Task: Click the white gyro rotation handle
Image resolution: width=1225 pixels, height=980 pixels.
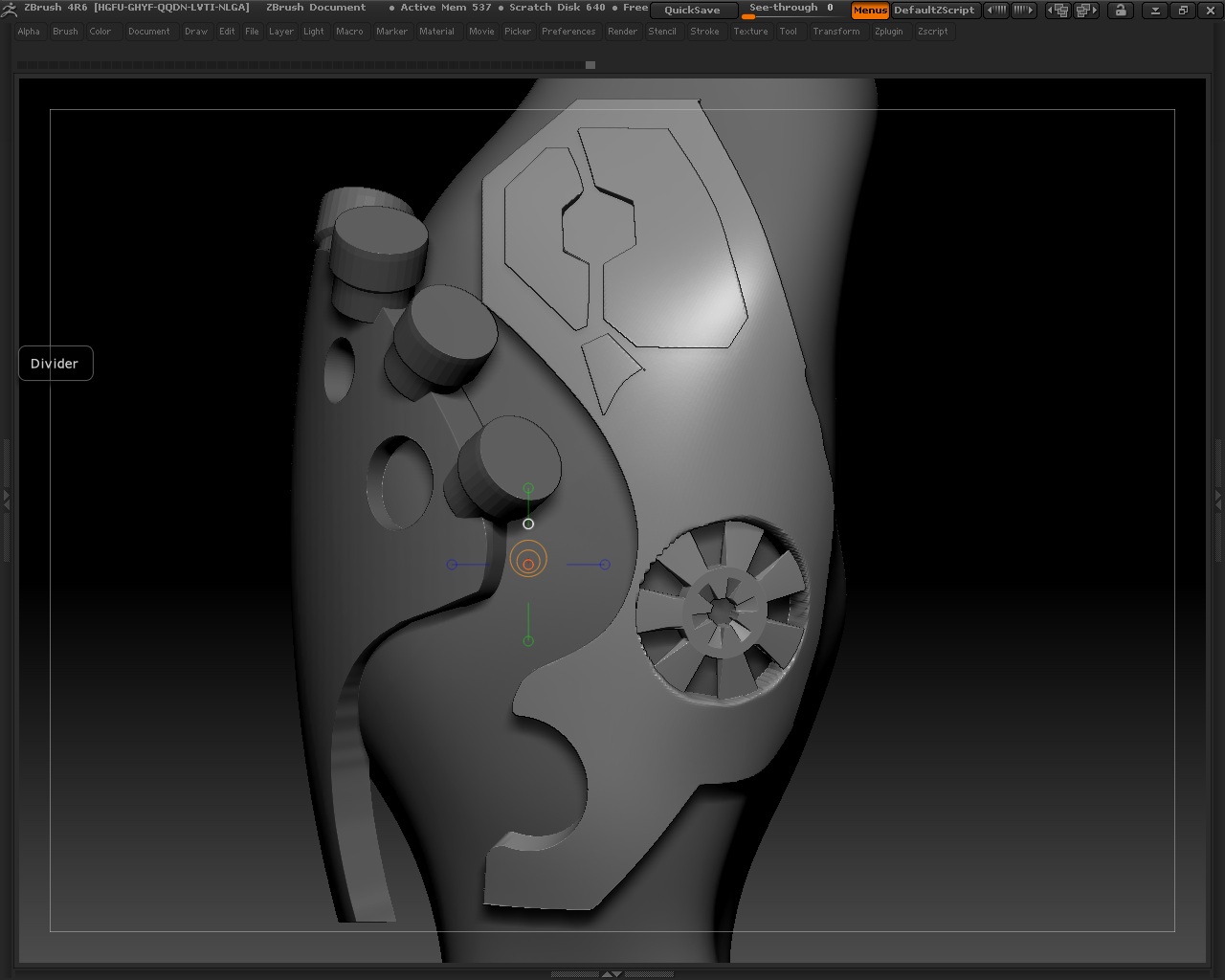Action: tap(528, 523)
